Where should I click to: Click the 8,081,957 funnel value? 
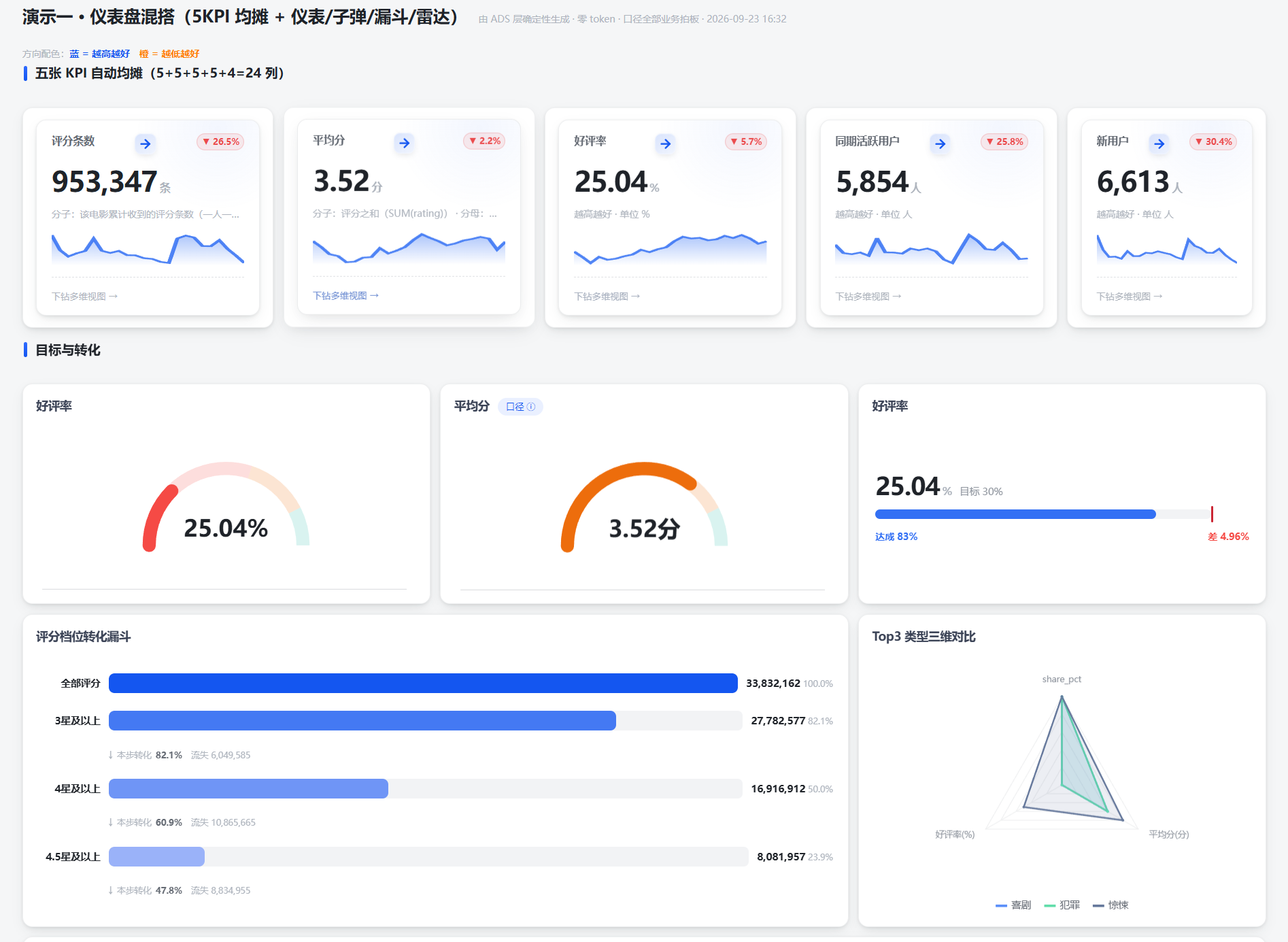pos(781,857)
